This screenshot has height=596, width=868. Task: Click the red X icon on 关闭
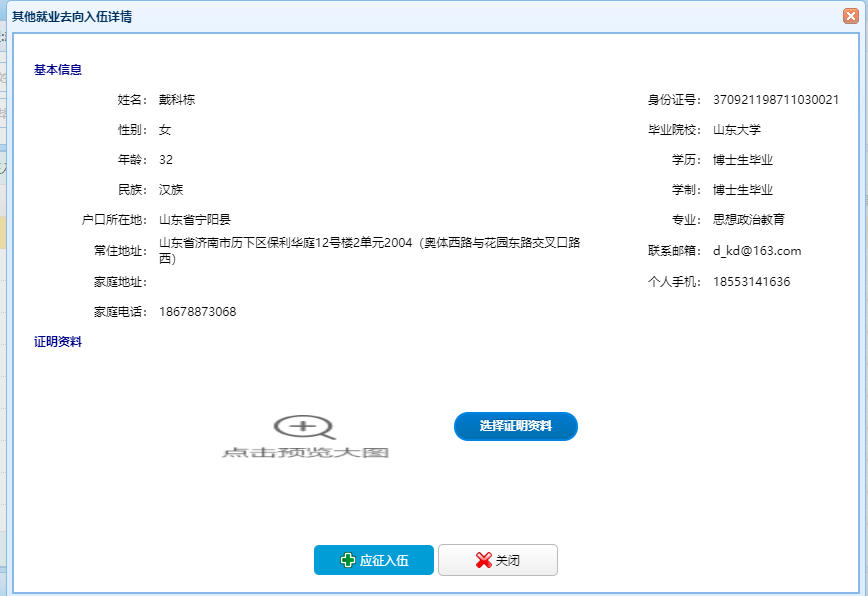pos(484,561)
